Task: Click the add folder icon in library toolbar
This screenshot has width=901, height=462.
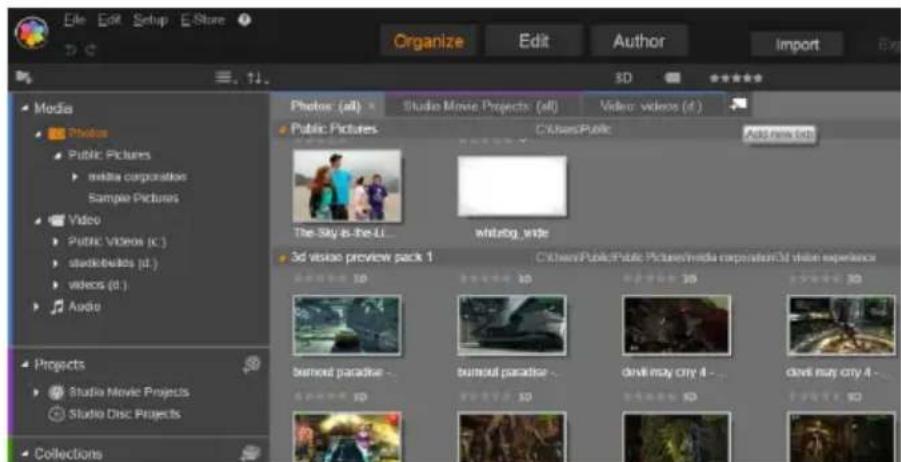Action: [24, 76]
